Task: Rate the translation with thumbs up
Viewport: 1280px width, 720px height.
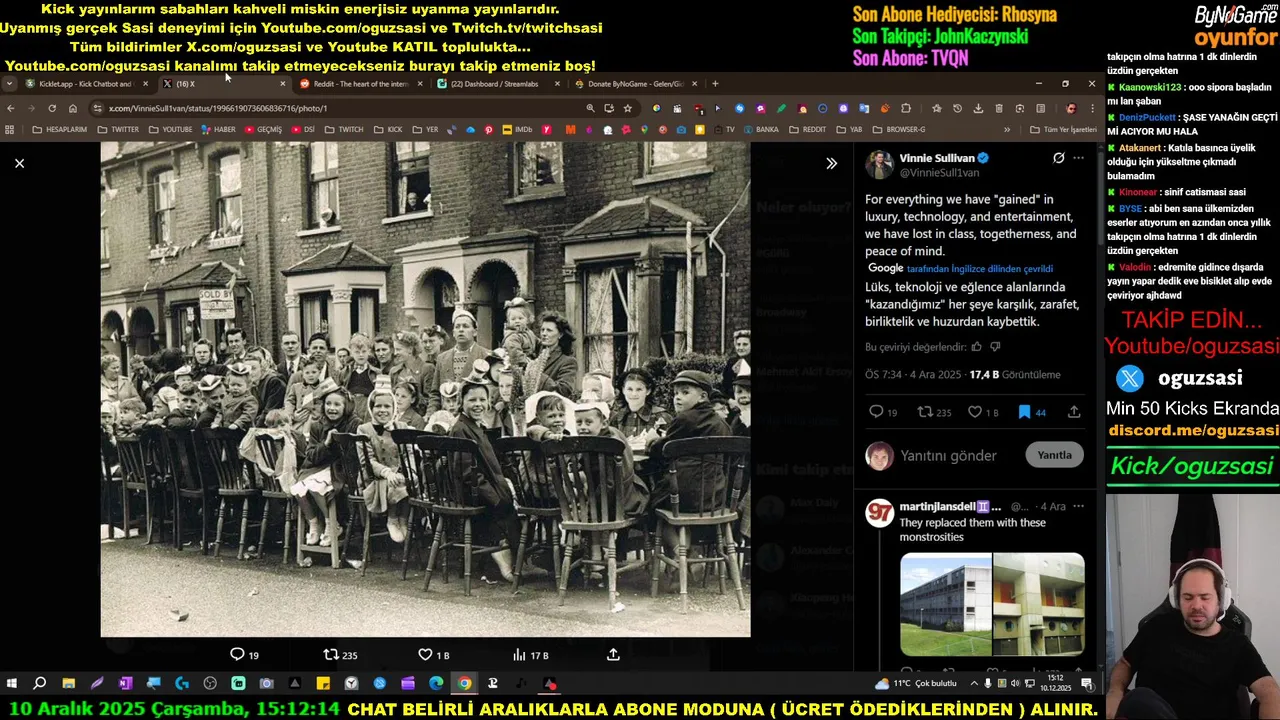Action: [x=977, y=347]
